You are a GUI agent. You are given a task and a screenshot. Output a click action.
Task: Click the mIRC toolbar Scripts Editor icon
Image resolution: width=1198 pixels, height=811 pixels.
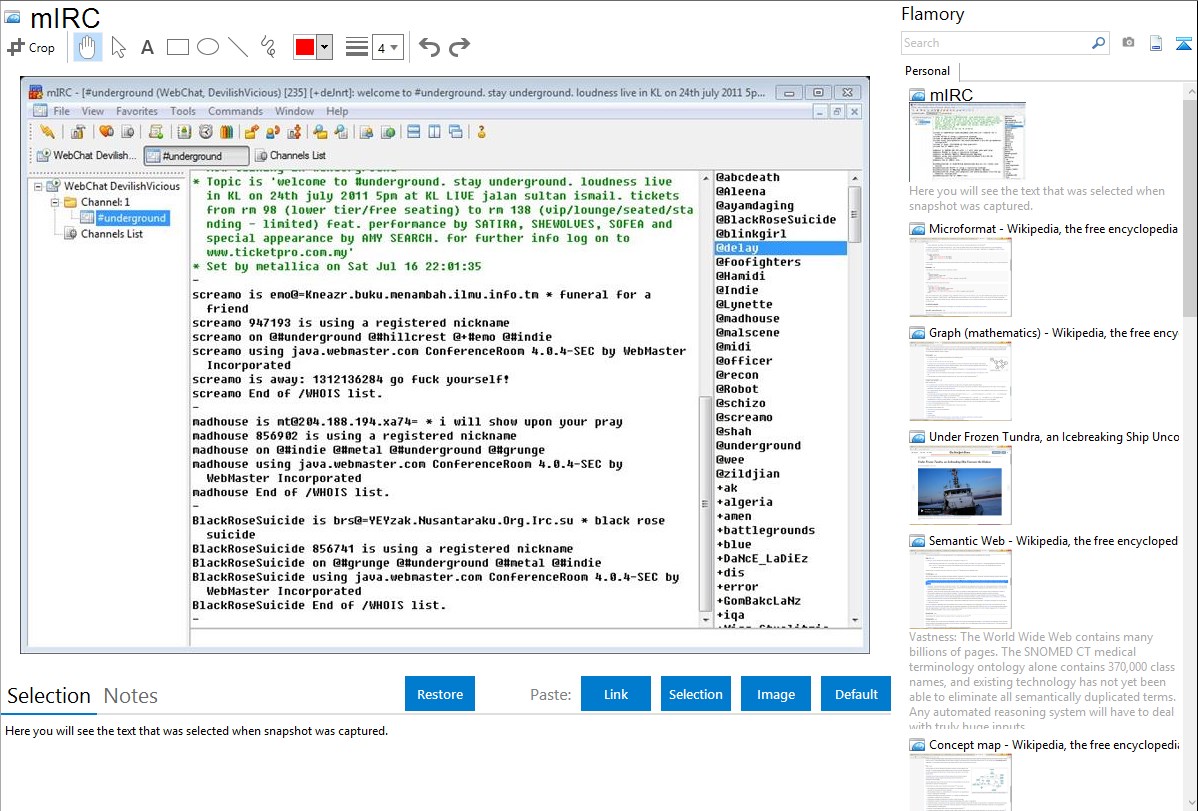(156, 132)
